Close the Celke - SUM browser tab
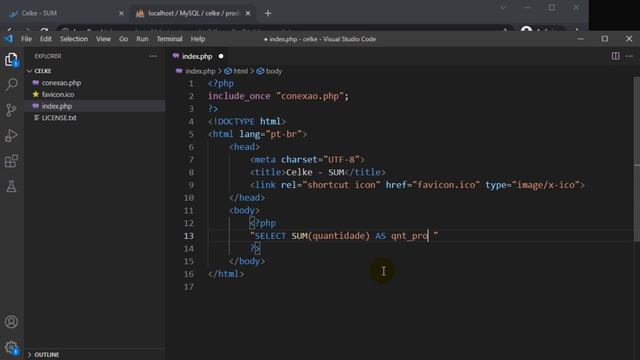The image size is (640, 360). (121, 13)
